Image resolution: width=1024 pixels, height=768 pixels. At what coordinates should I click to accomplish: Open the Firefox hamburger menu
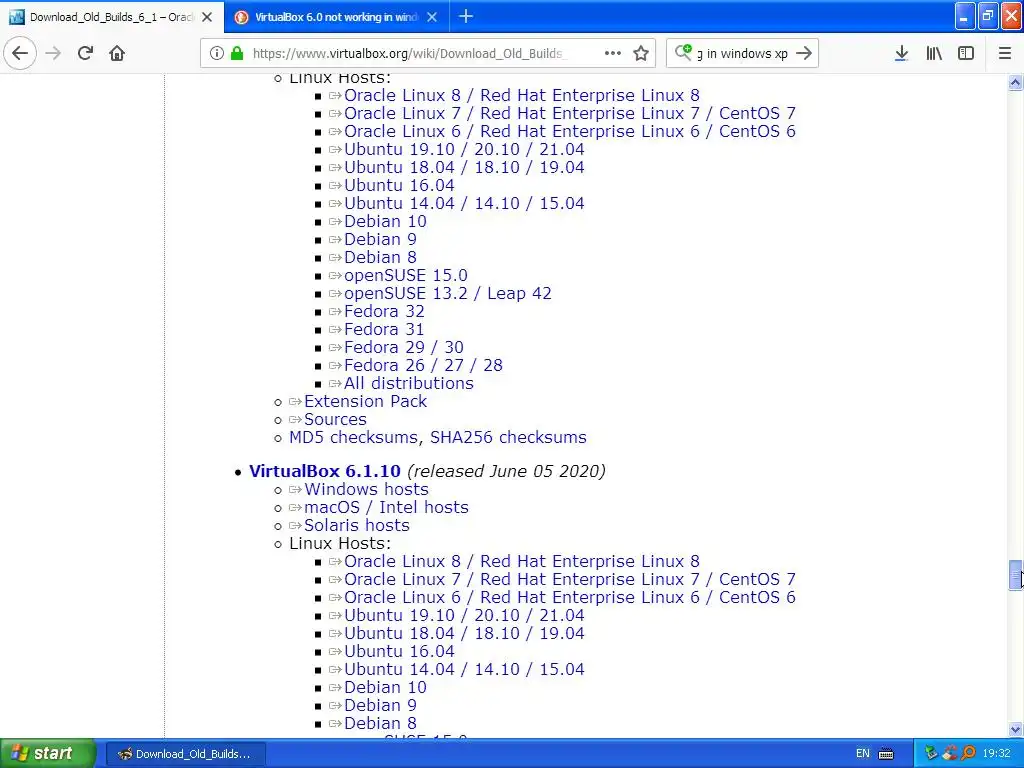coord(1004,53)
